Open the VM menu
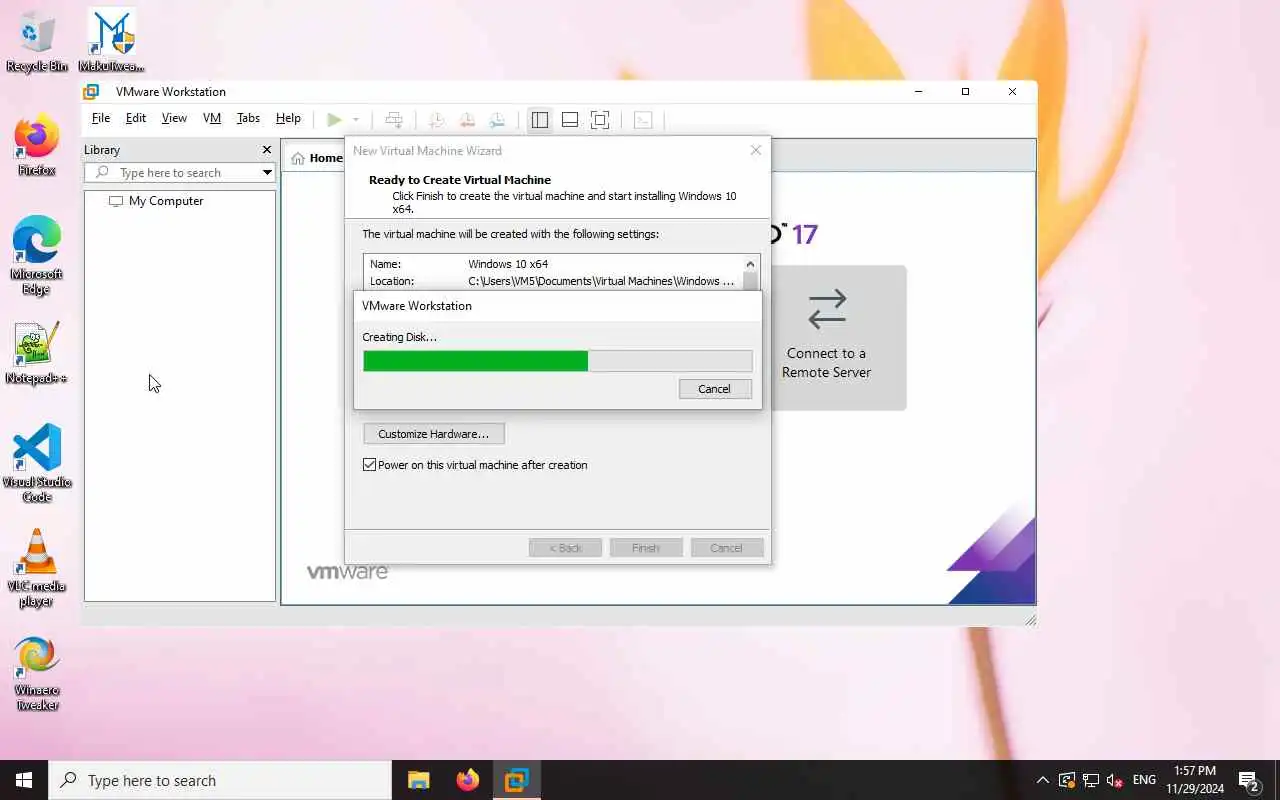The width and height of the screenshot is (1280, 800). tap(212, 118)
